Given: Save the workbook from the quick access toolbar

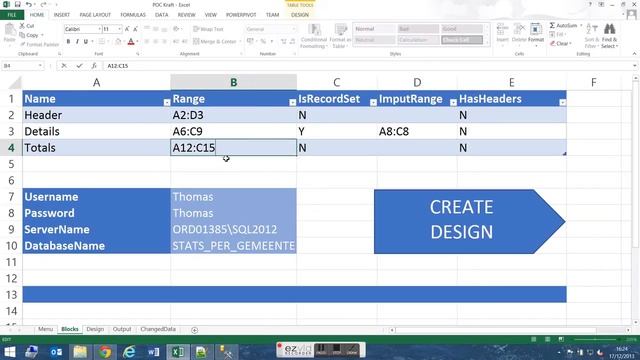Looking at the screenshot, I should 17,4.
